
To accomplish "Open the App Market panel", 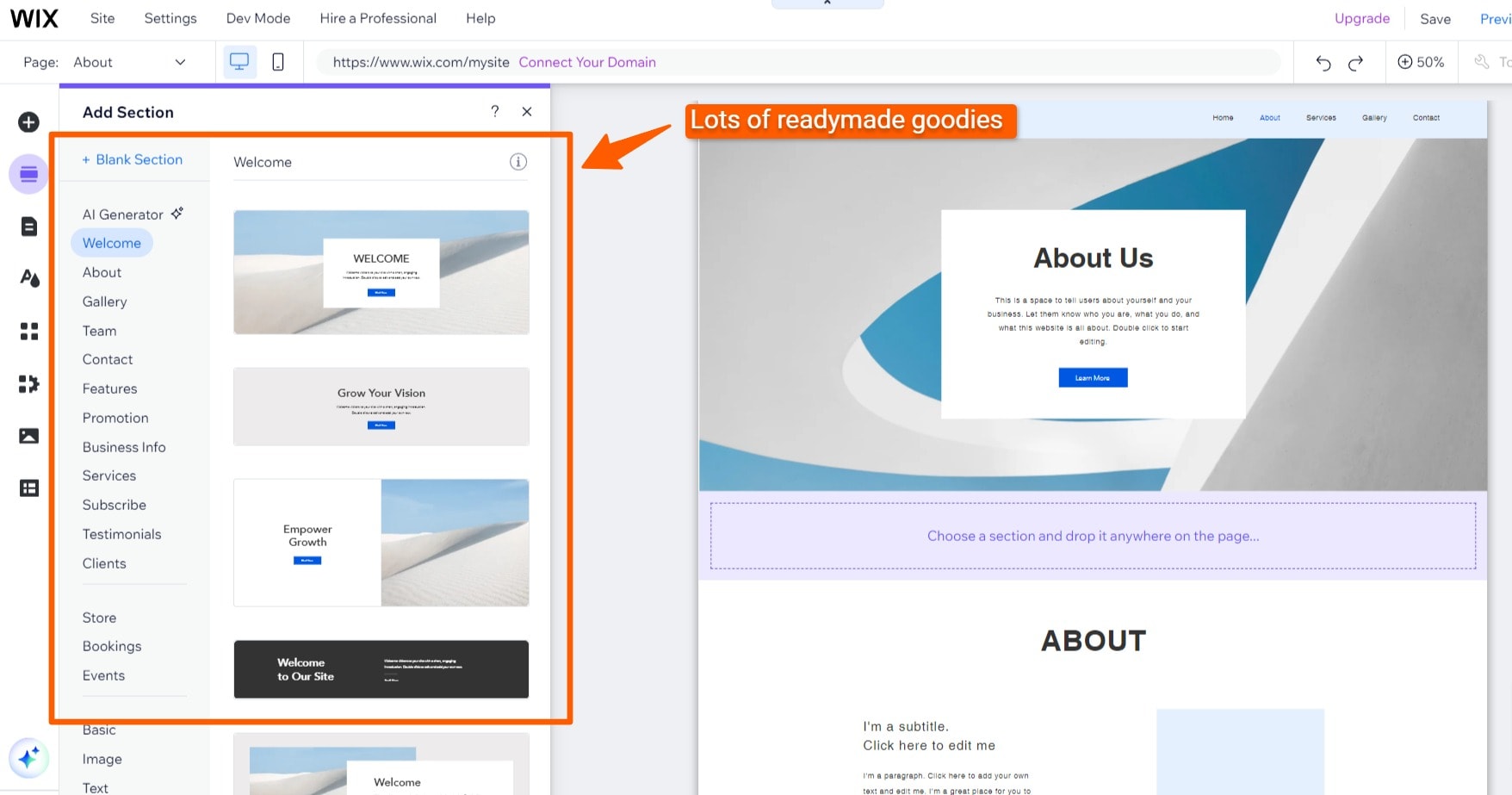I will point(28,383).
